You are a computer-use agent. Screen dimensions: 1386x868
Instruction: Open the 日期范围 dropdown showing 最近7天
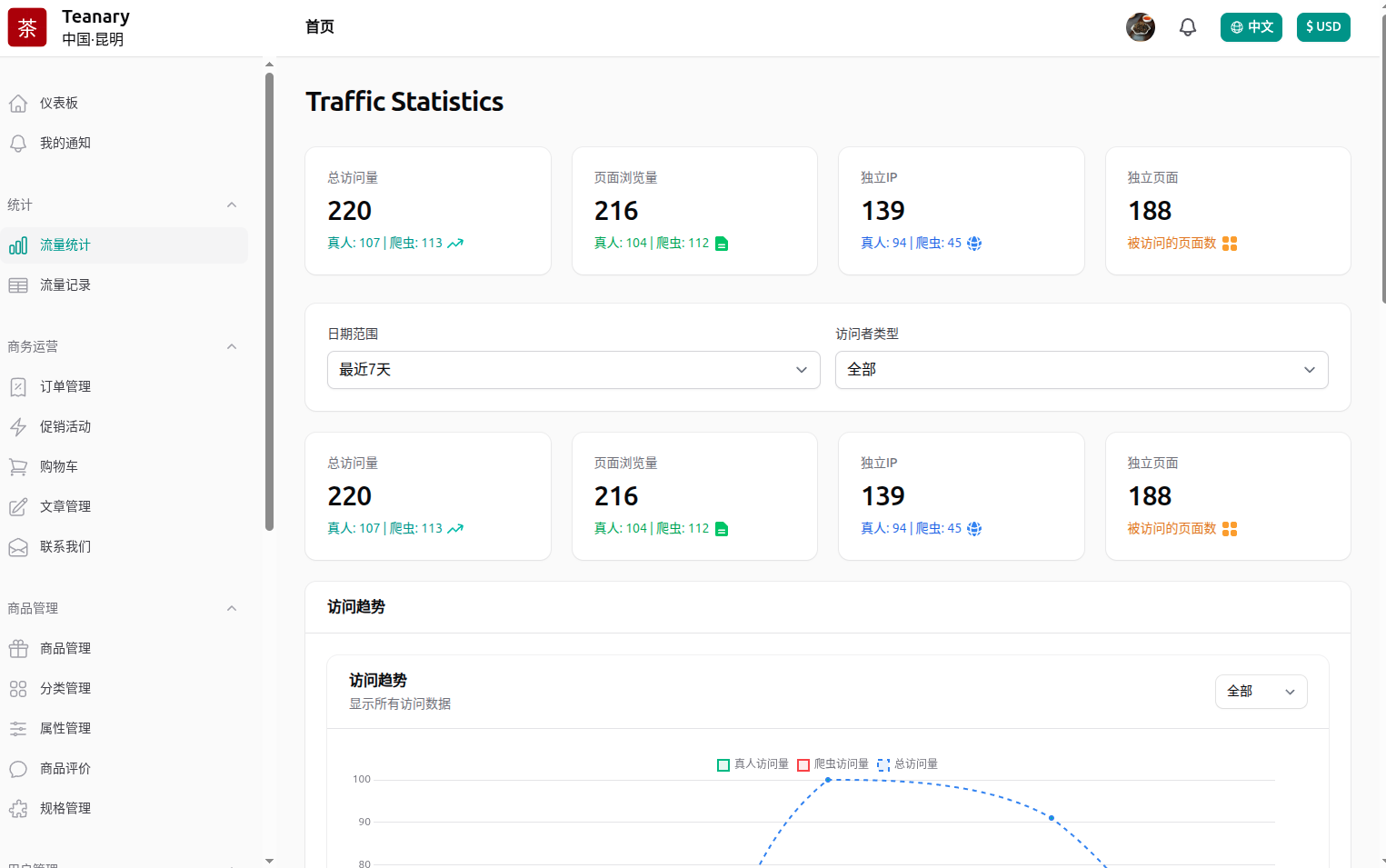(x=573, y=370)
